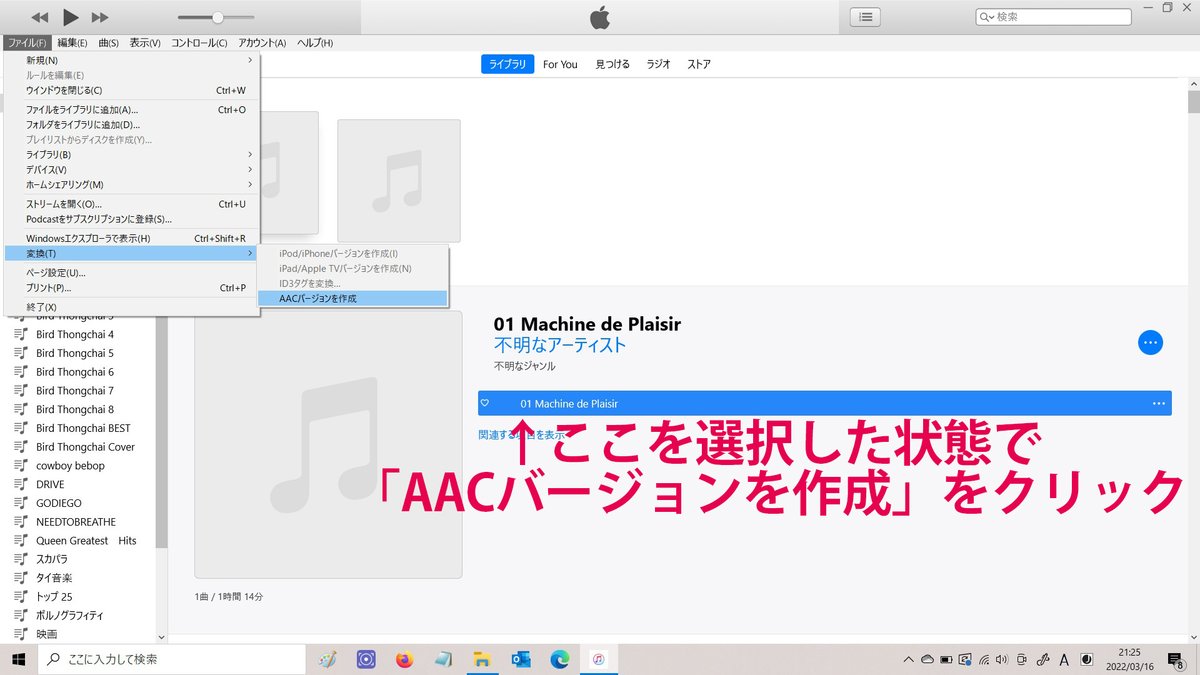Viewport: 1200px width, 675px height.
Task: Choose ウインドウを閉じる(C) menu item
Action: pyautogui.click(x=131, y=90)
